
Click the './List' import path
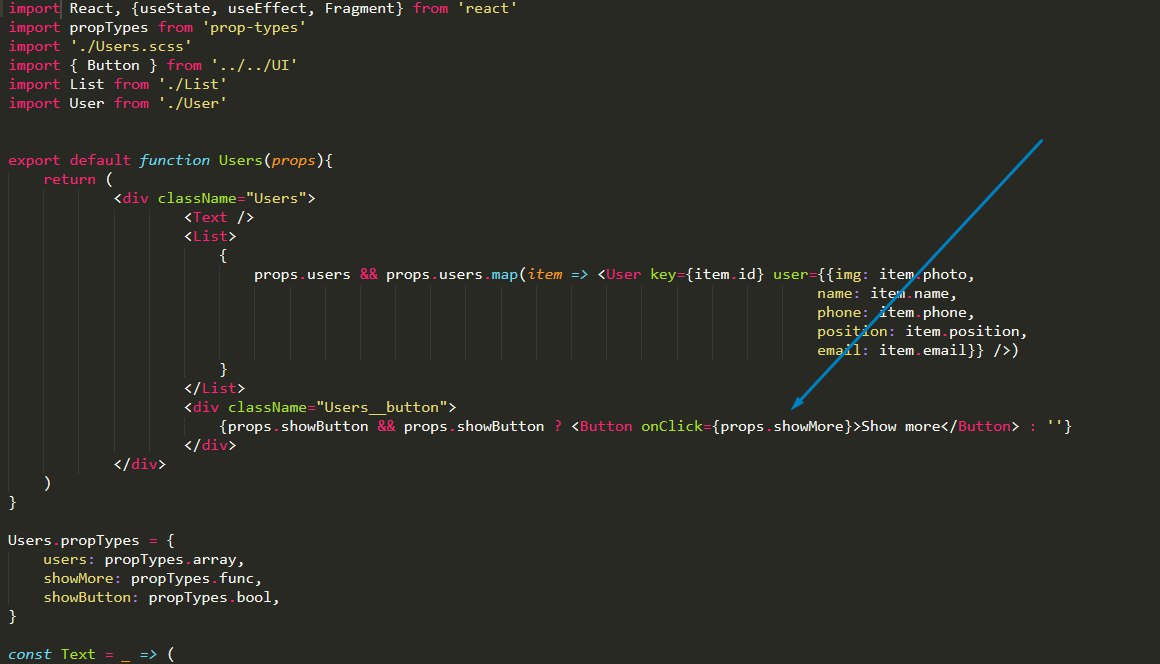pos(192,84)
